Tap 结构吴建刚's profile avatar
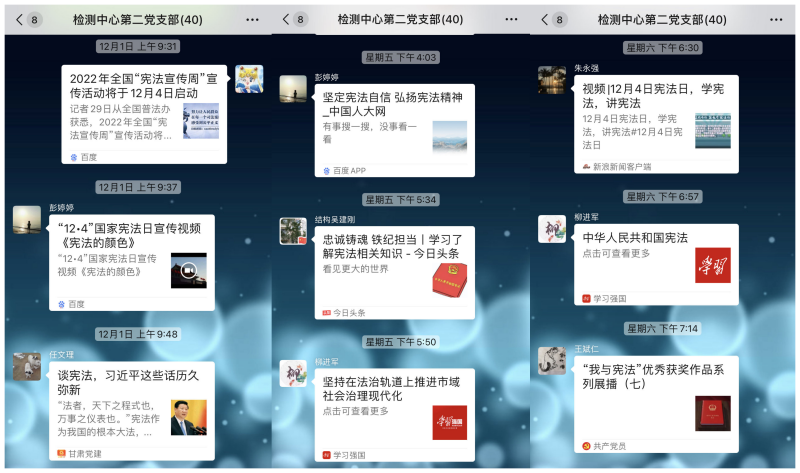Viewport: 800px width, 473px height. (293, 231)
